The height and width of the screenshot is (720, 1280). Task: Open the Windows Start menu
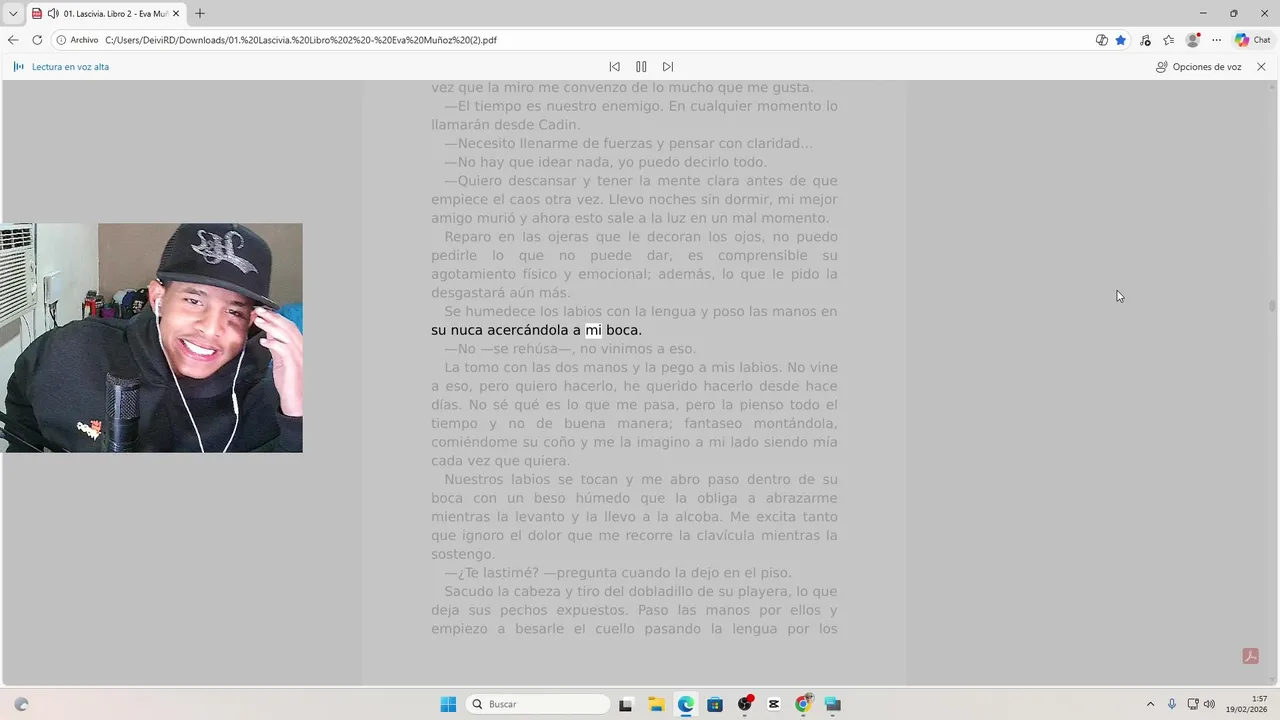pos(448,704)
